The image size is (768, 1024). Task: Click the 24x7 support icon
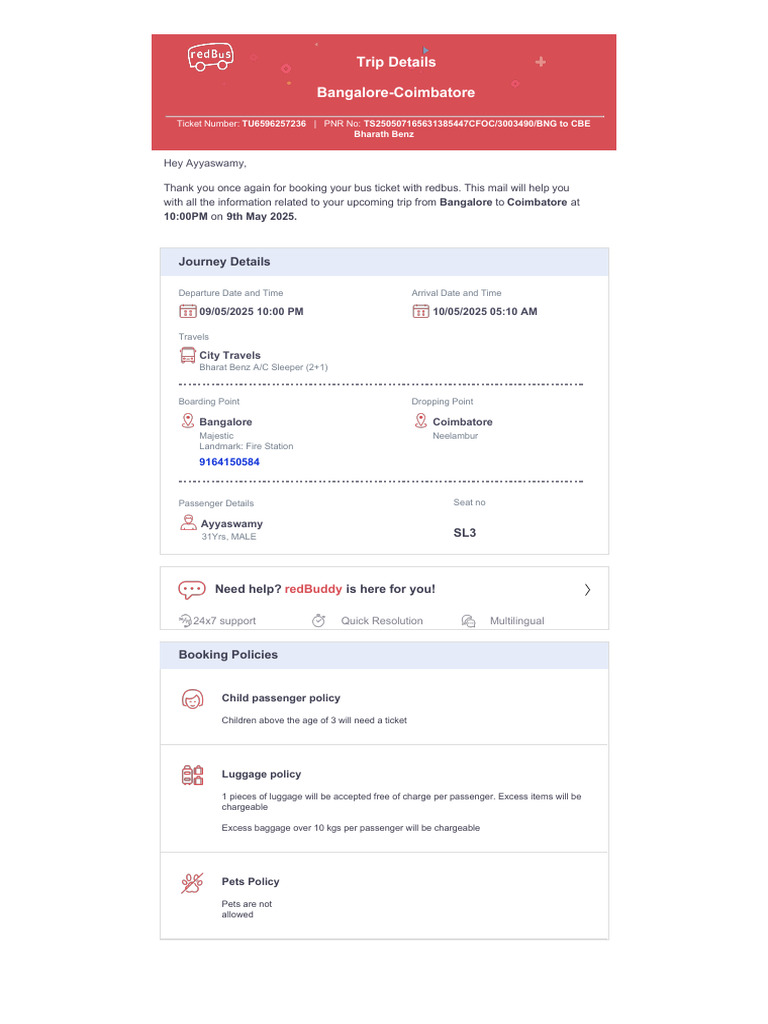tap(185, 621)
